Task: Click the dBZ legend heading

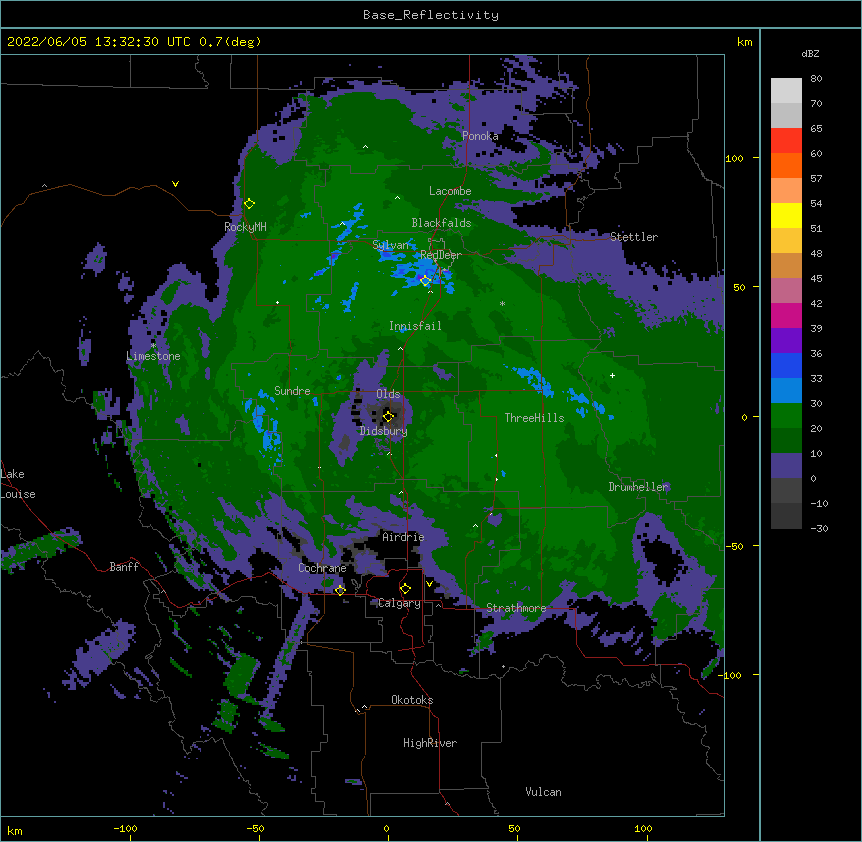Action: [810, 53]
